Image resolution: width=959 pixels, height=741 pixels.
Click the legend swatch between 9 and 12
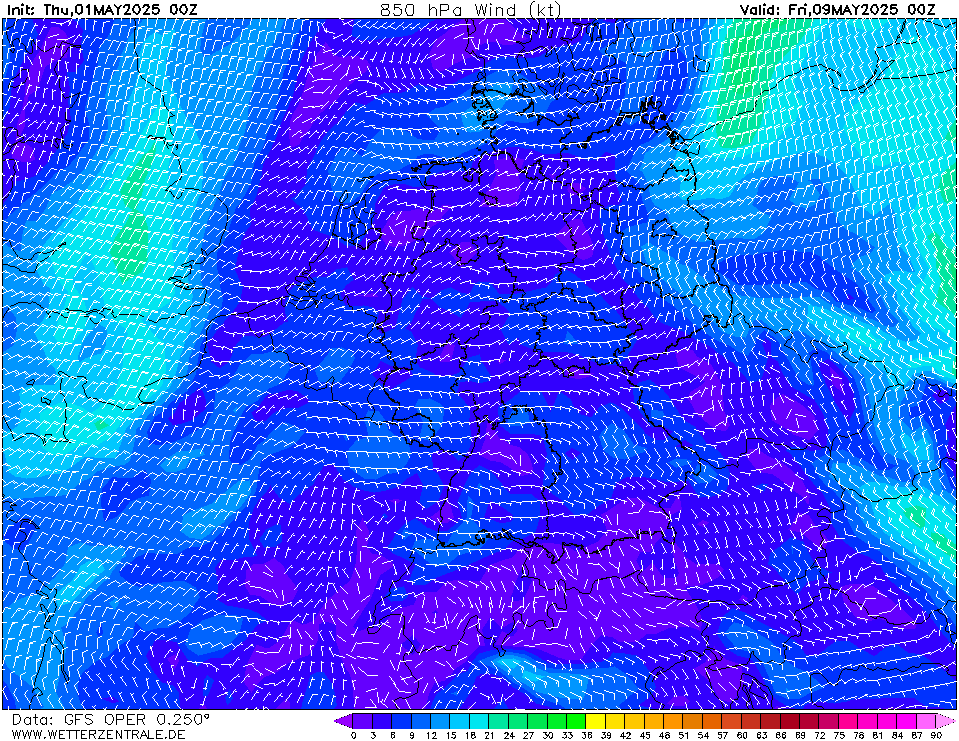click(421, 721)
